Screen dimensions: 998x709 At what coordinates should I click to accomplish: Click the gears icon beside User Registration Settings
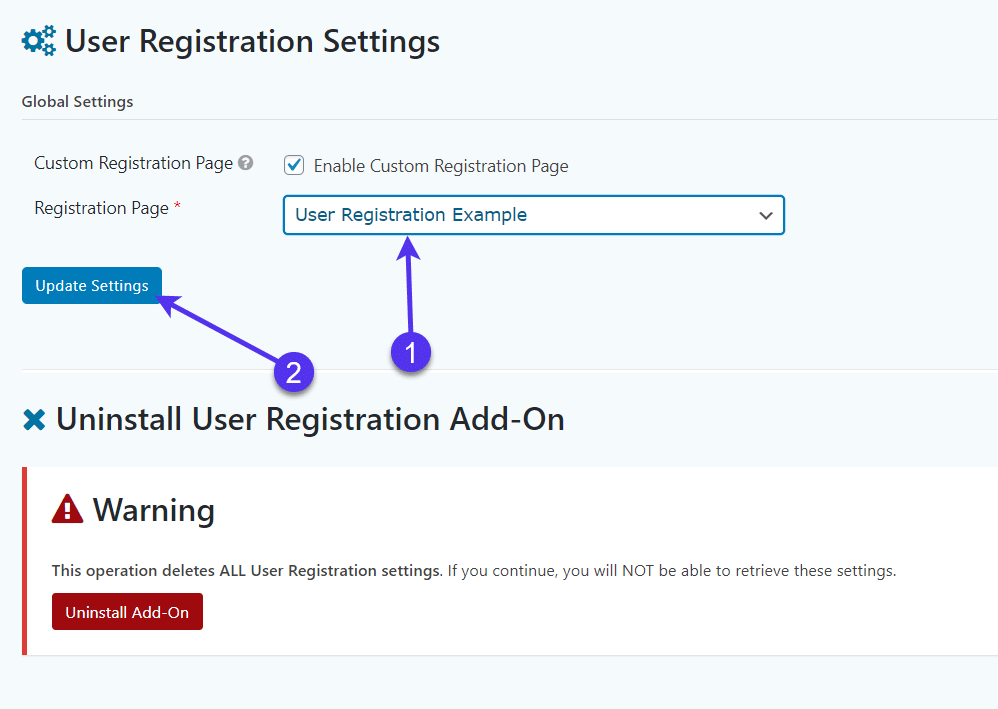36,41
